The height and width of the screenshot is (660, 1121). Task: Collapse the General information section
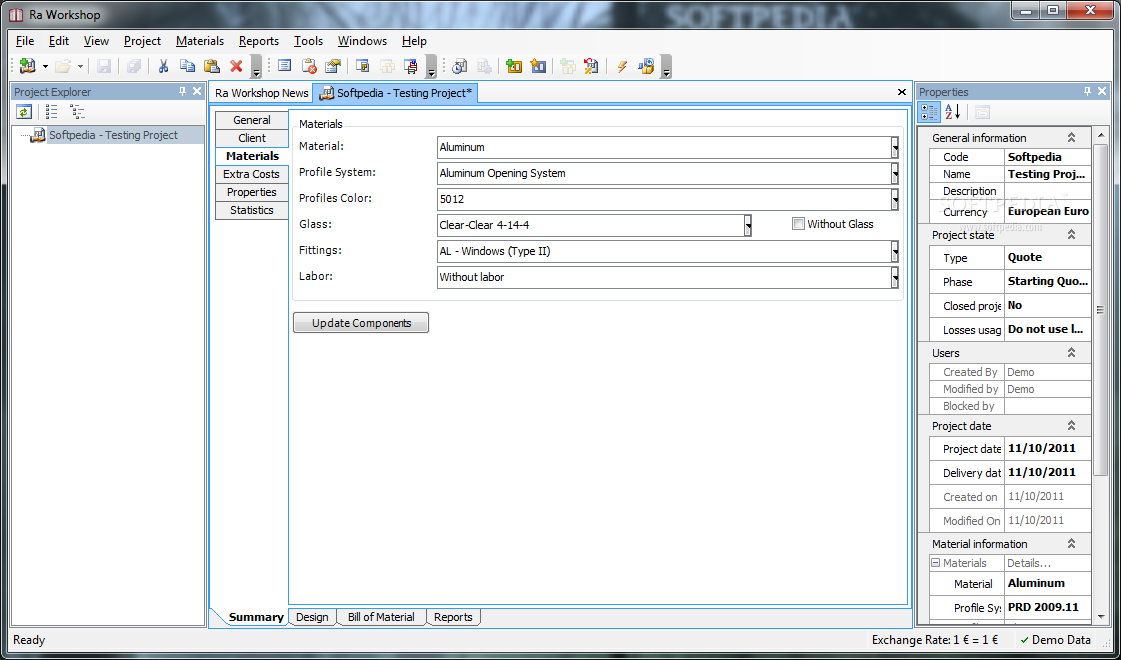[x=1071, y=137]
